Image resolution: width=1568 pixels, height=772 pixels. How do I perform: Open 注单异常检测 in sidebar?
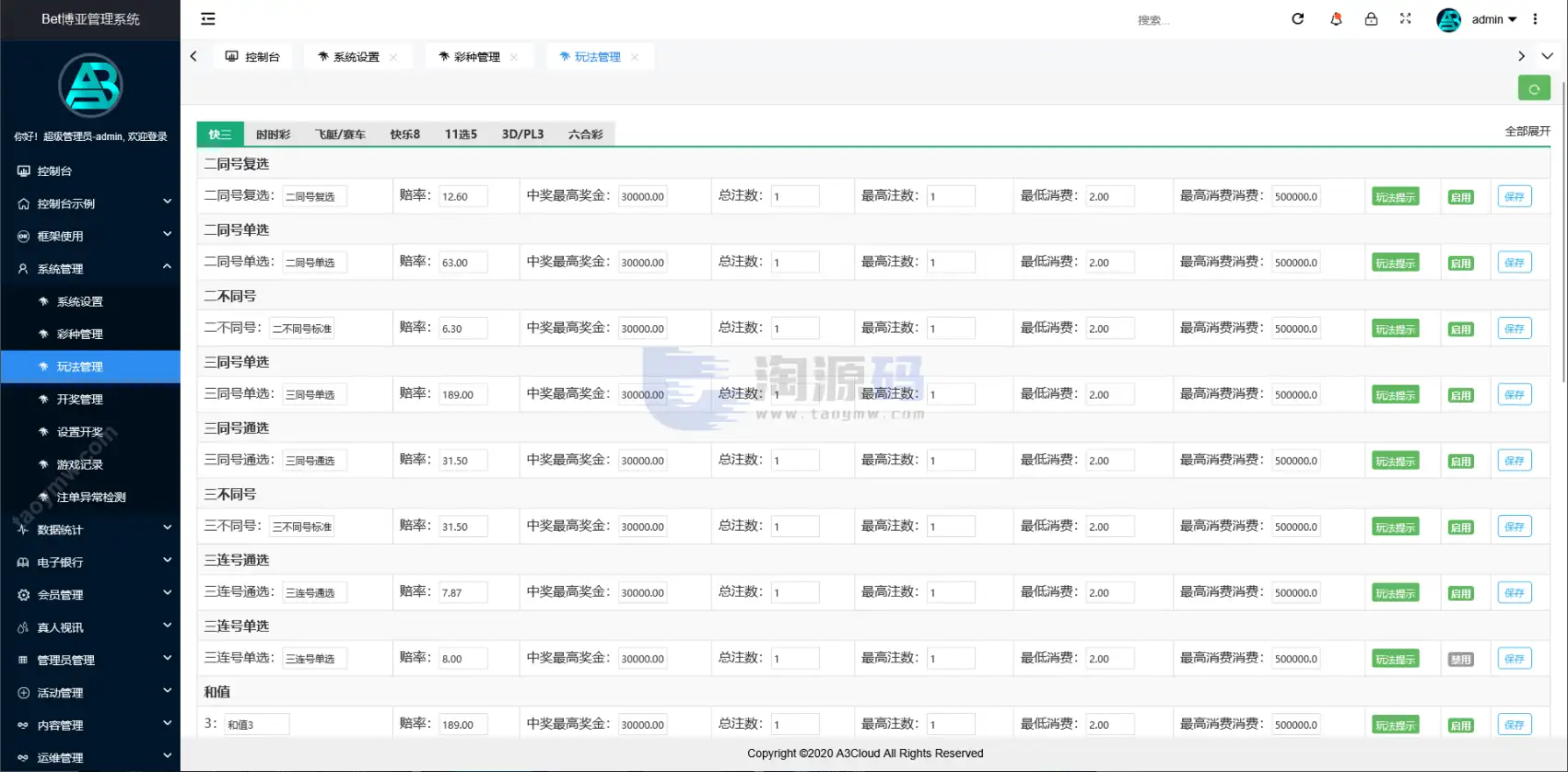tap(90, 497)
